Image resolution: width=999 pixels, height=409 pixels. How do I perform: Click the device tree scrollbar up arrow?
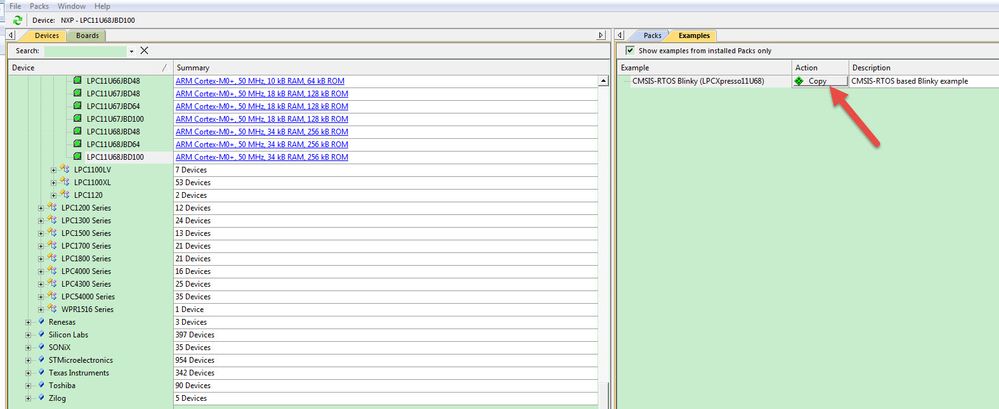603,81
